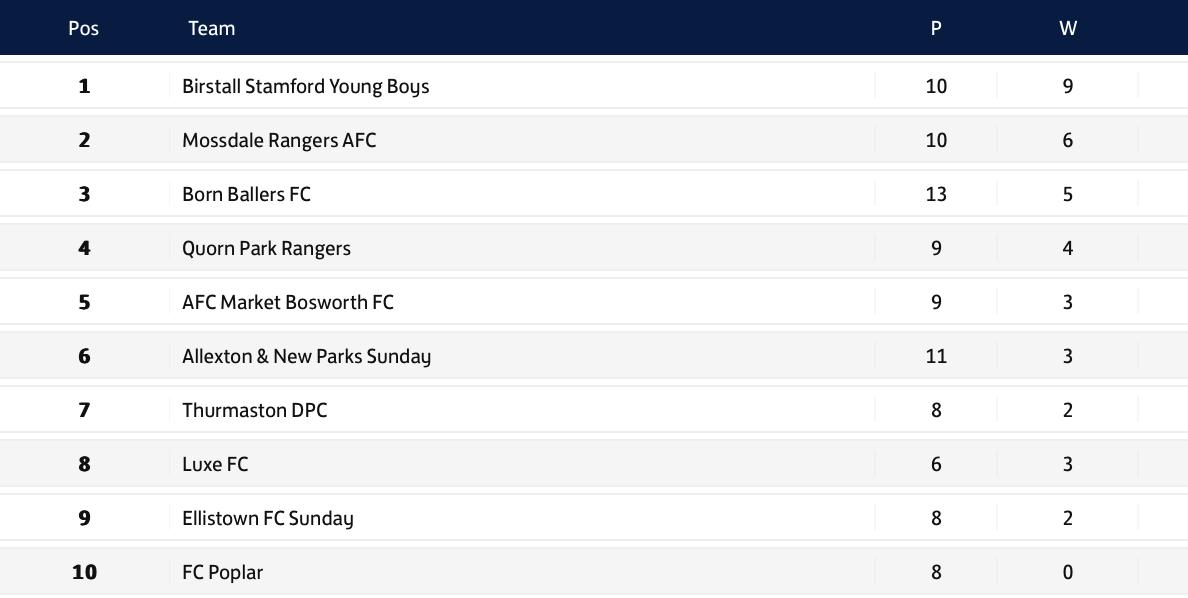This screenshot has height=598, width=1188.
Task: Select position number 1 cell
Action: 84,86
